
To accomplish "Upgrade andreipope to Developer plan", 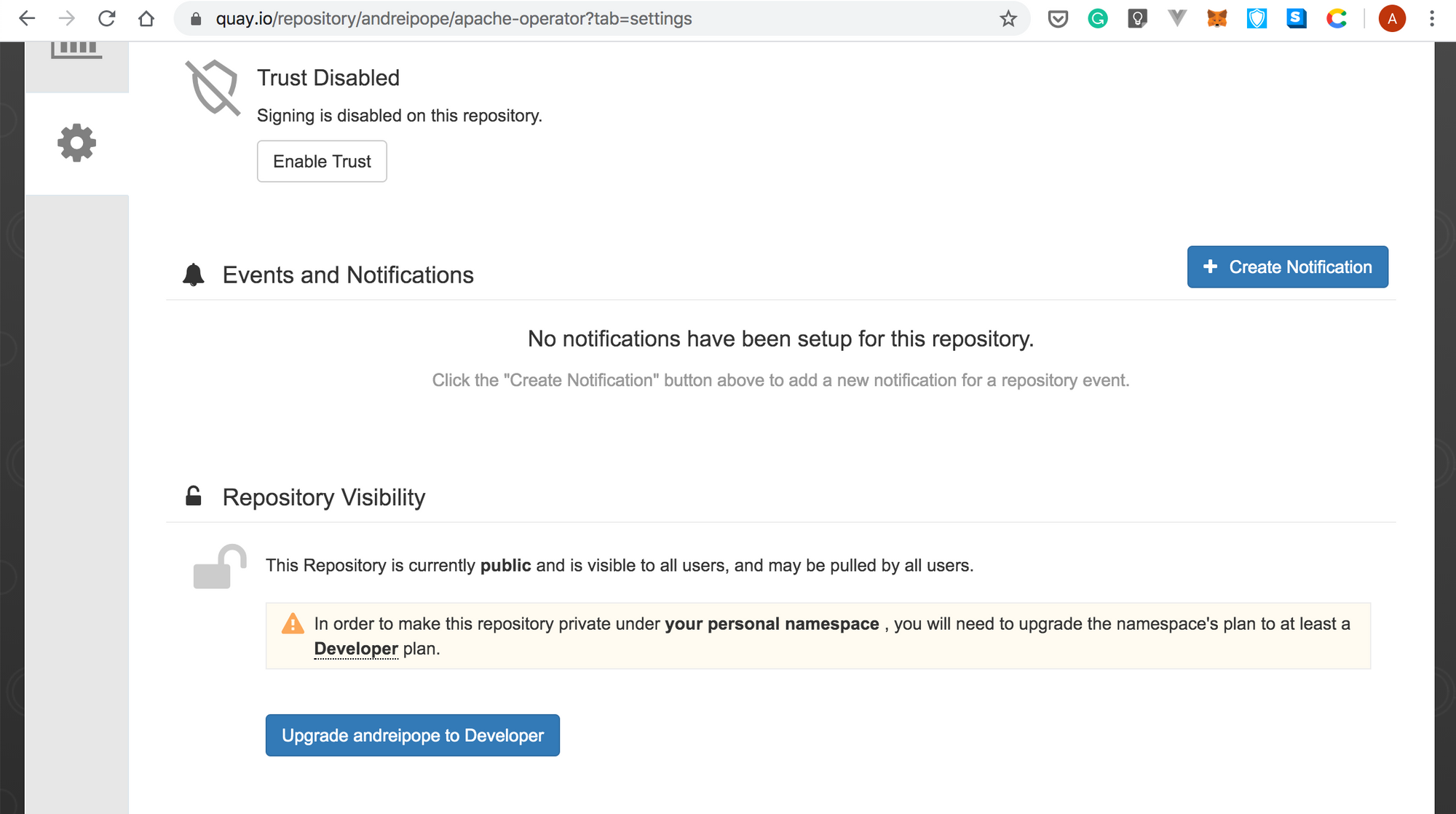I will pyautogui.click(x=413, y=735).
